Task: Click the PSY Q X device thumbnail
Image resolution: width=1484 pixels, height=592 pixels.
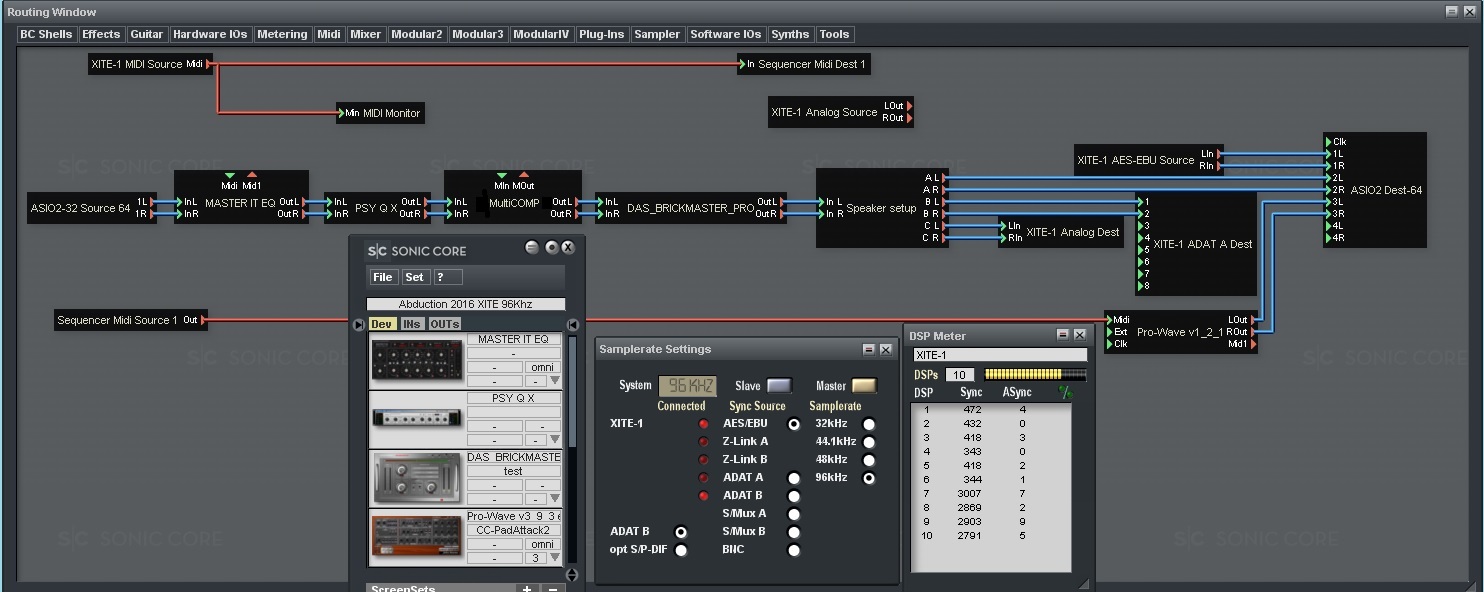Action: click(x=417, y=419)
